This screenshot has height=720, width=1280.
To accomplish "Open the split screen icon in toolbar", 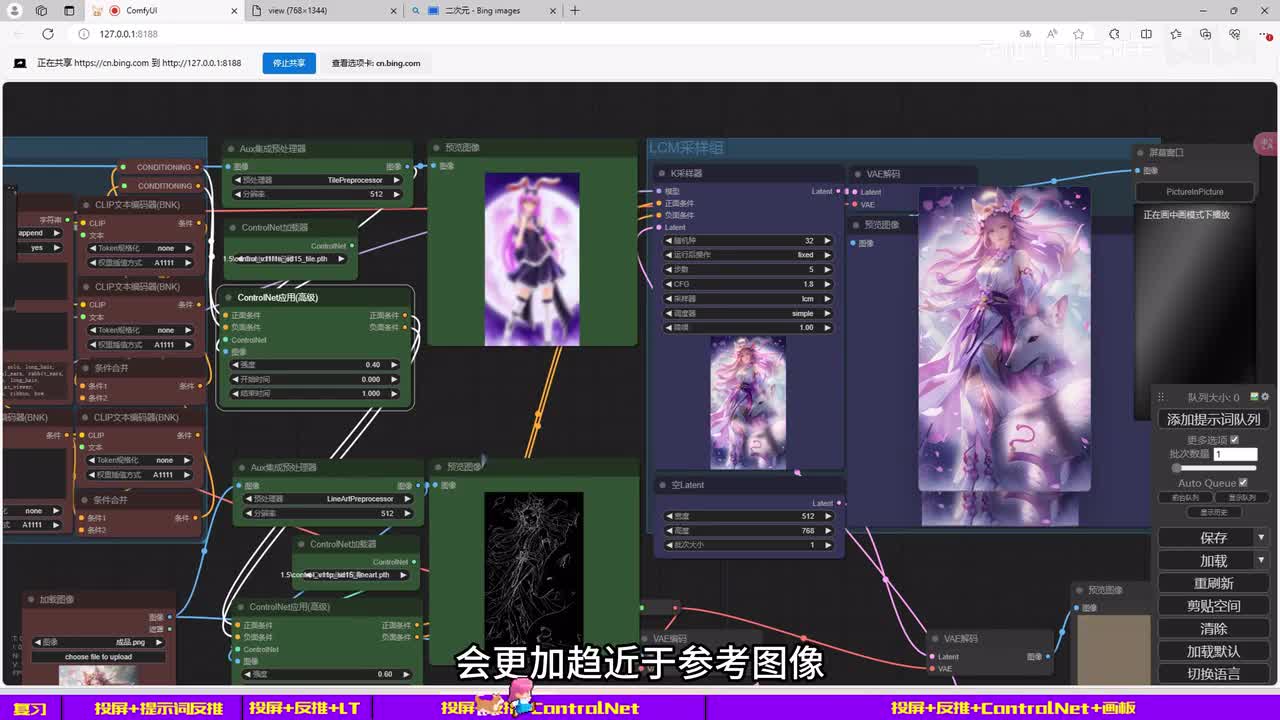I will (1146, 34).
